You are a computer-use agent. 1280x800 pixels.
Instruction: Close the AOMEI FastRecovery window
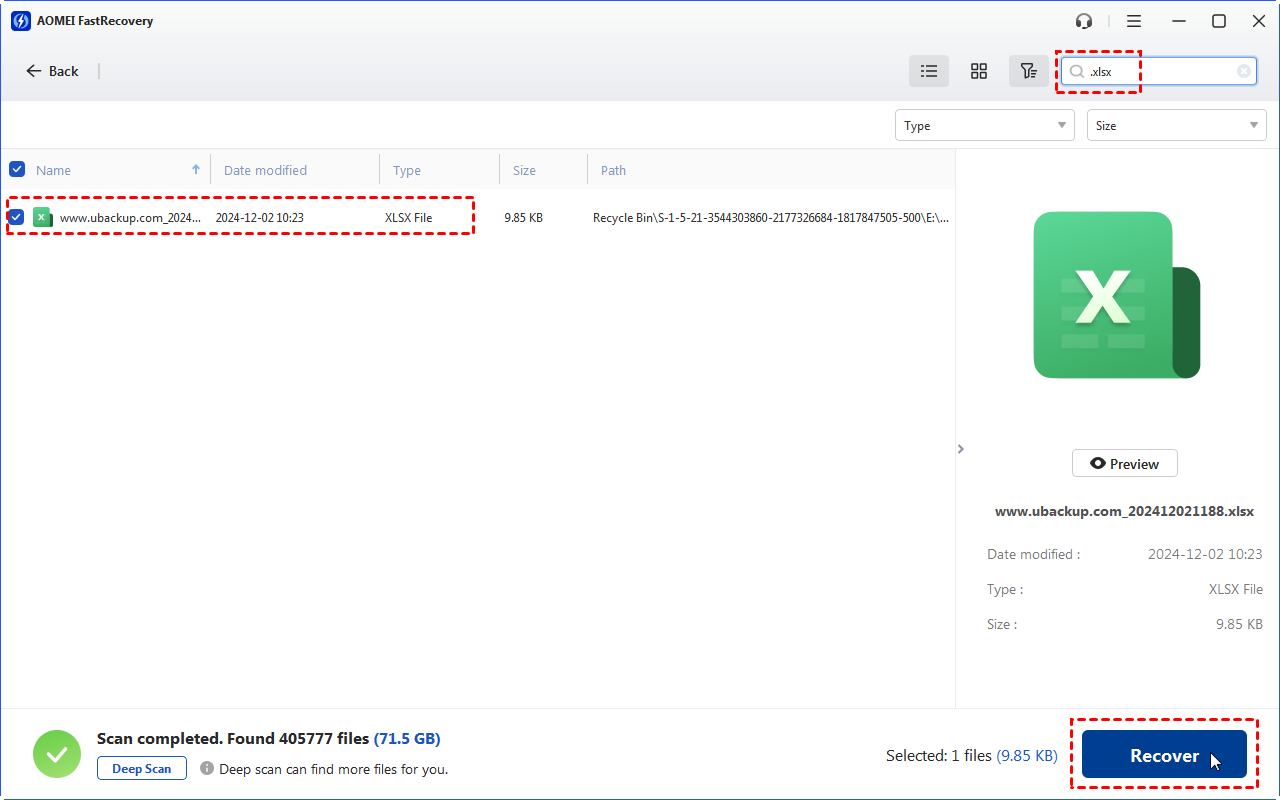[1258, 21]
